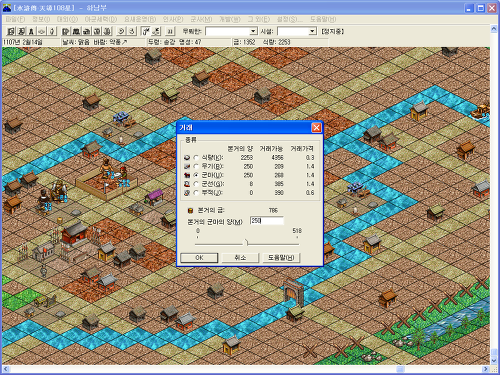Click the second icon in the second toolbar group
Image resolution: width=500 pixels, height=375 pixels.
(x=76, y=31)
